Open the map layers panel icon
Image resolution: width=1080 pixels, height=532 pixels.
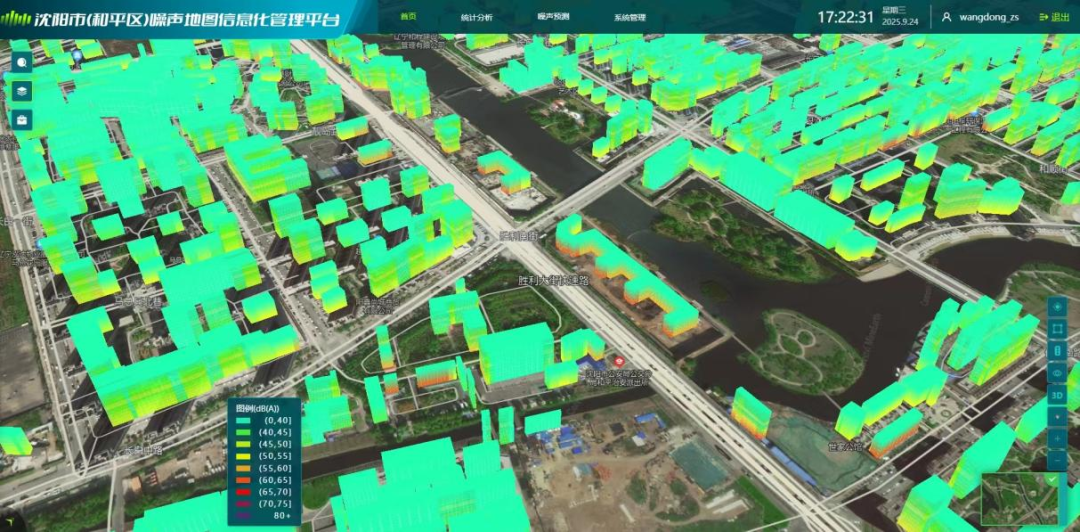click(22, 91)
